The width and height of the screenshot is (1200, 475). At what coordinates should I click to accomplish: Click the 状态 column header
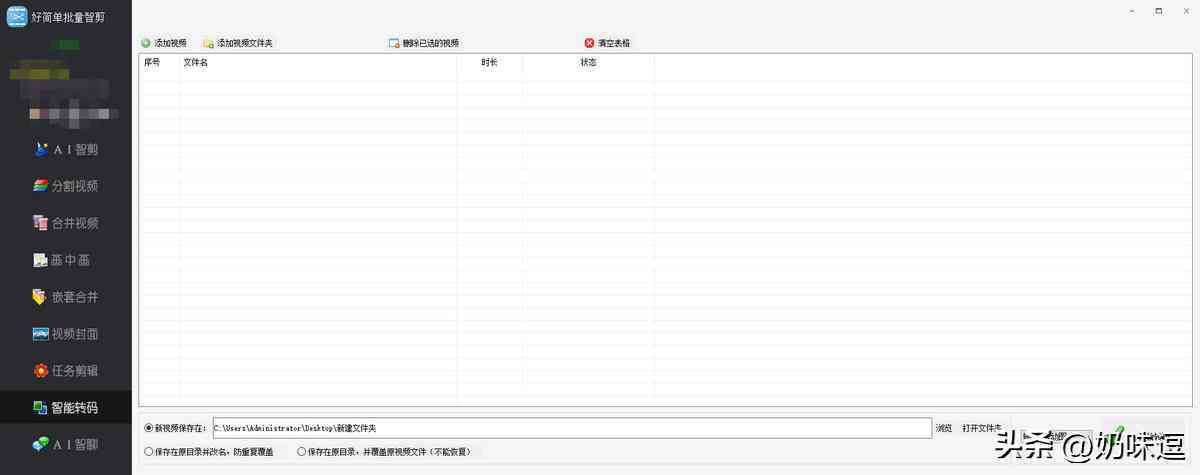point(589,62)
